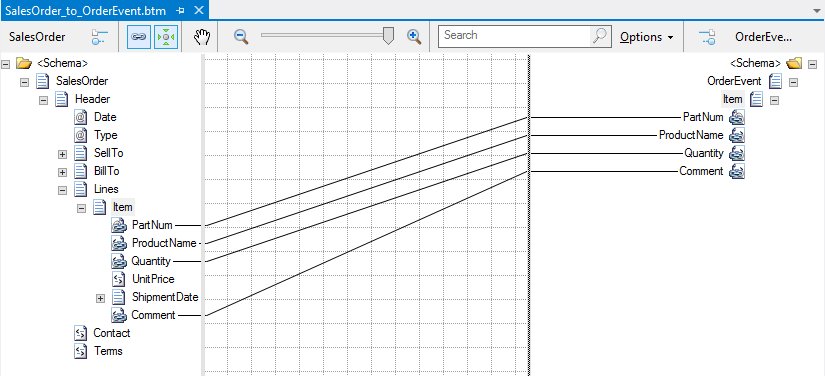This screenshot has width=825, height=376.
Task: Collapse the source Item node under Lines
Action: 82,208
